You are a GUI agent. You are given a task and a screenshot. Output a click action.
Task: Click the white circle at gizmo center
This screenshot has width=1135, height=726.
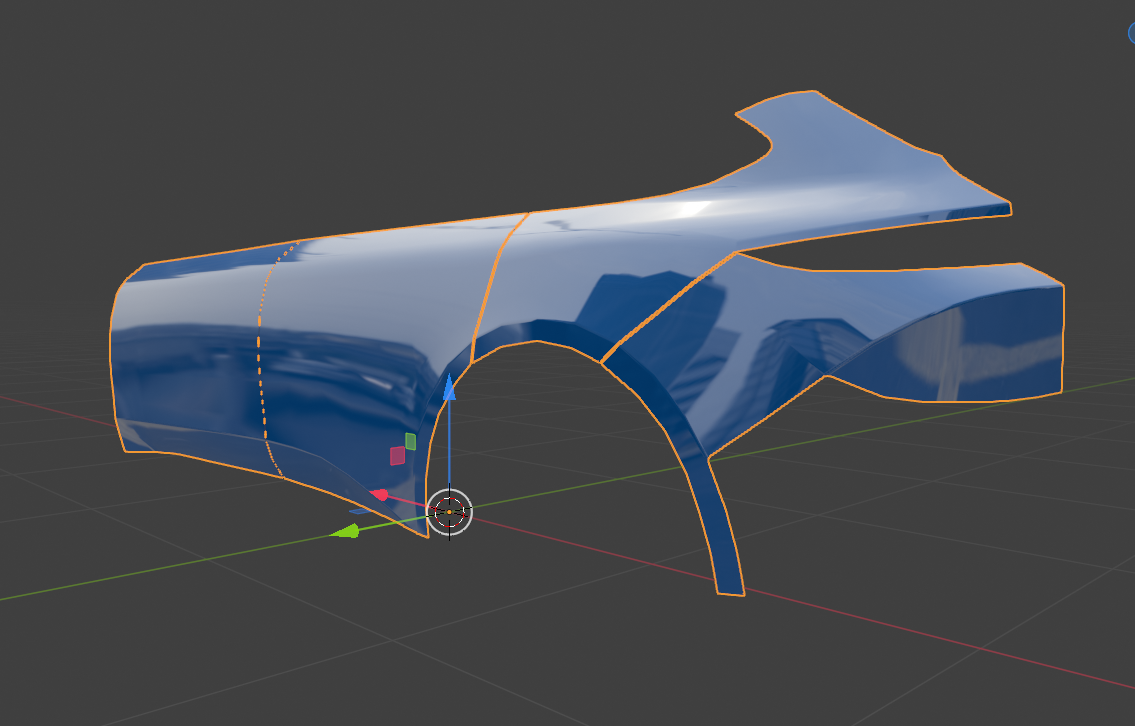pos(450,512)
